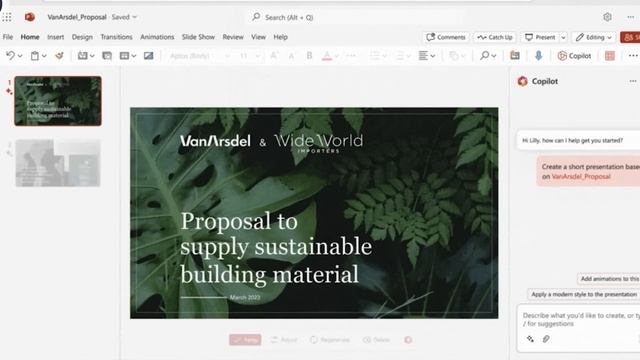The image size is (640, 360).
Task: Click the Regenerate button below slide
Action: tap(330, 340)
